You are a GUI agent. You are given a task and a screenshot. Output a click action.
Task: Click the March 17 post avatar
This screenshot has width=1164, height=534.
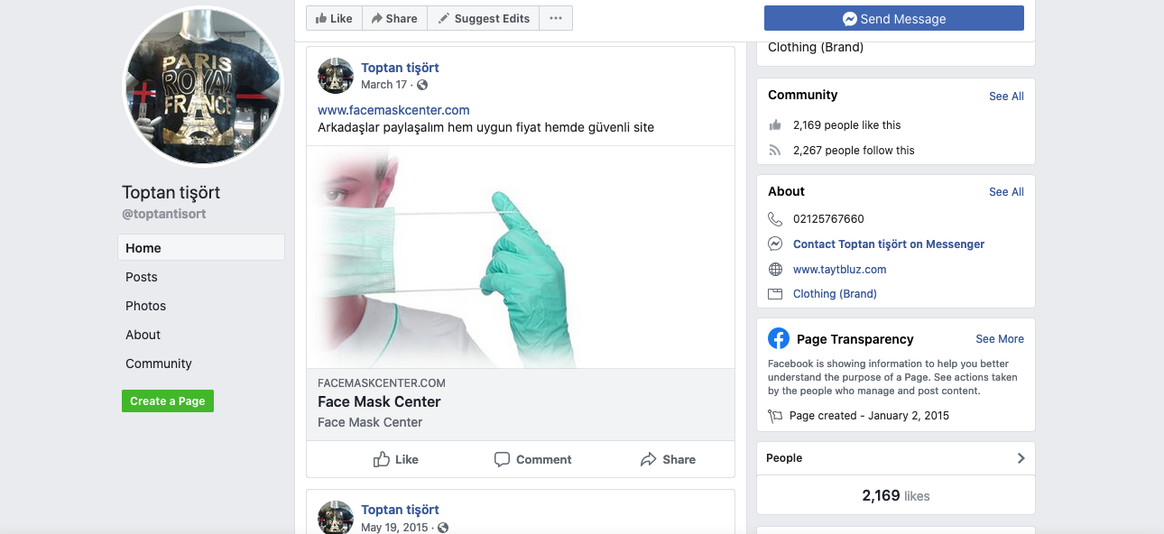coord(336,76)
